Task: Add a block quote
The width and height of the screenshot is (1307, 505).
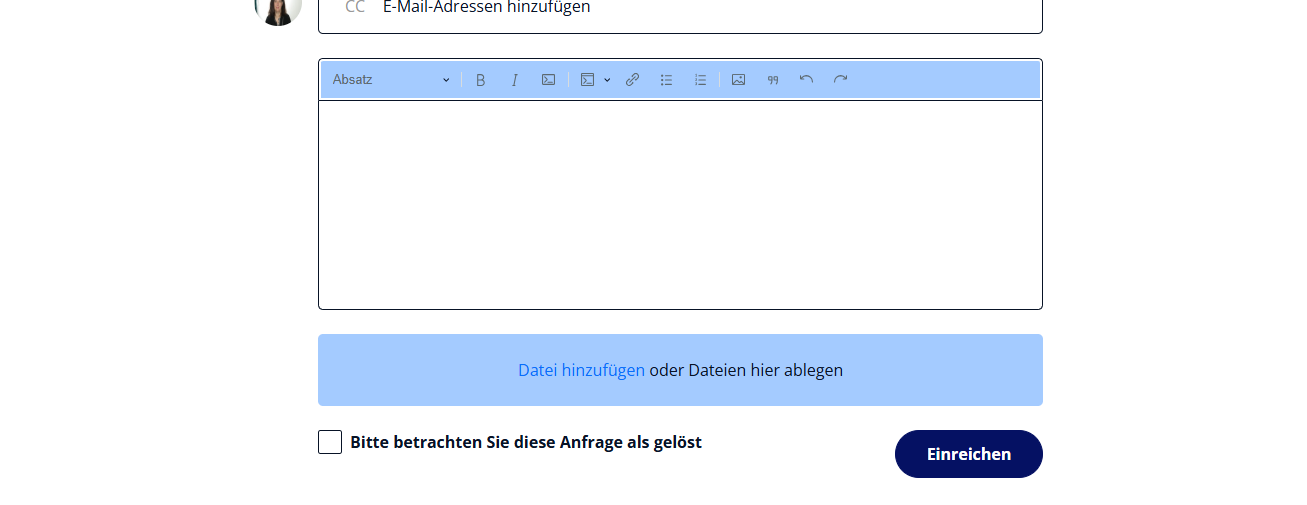Action: coord(773,80)
